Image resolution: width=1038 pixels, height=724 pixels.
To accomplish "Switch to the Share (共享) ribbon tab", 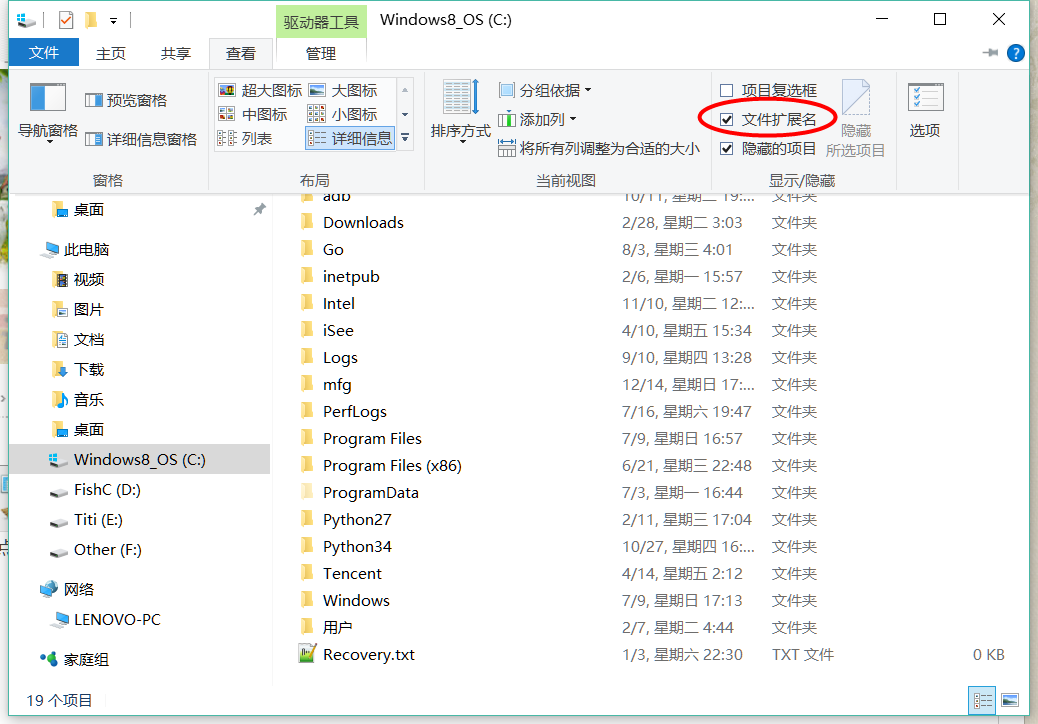I will [x=176, y=54].
